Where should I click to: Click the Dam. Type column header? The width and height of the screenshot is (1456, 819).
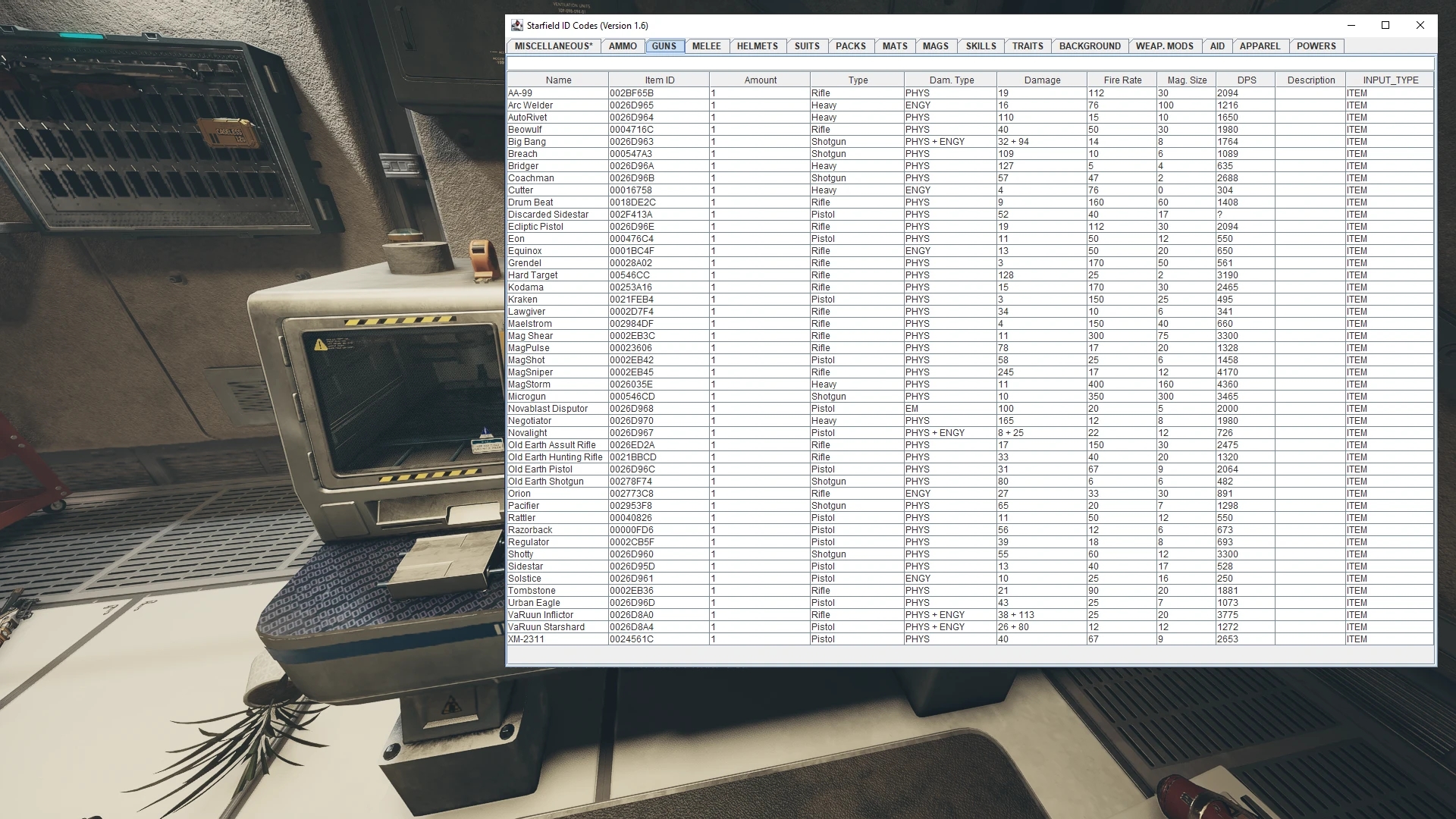951,80
